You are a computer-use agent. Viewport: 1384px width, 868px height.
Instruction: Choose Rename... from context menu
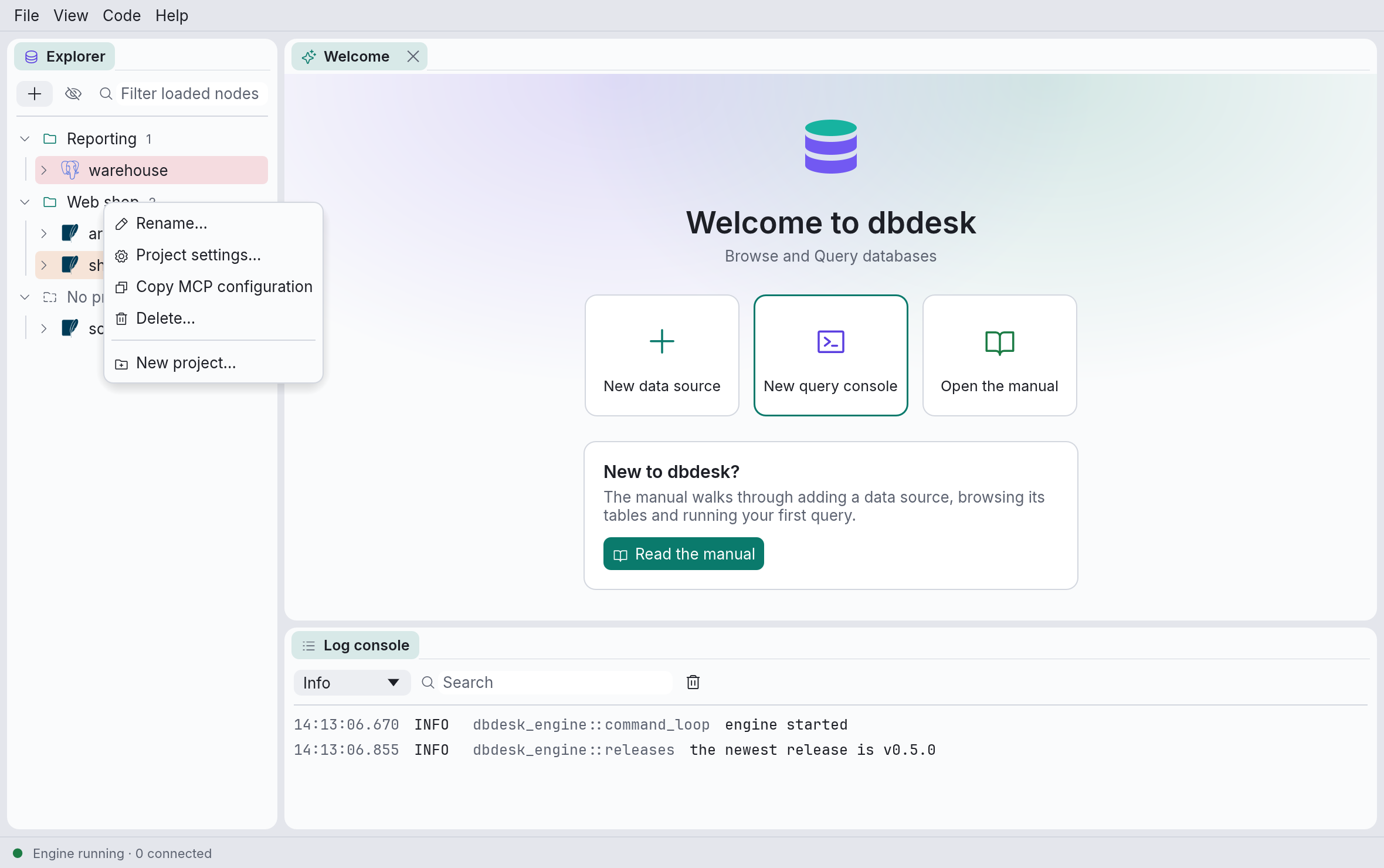(213, 223)
